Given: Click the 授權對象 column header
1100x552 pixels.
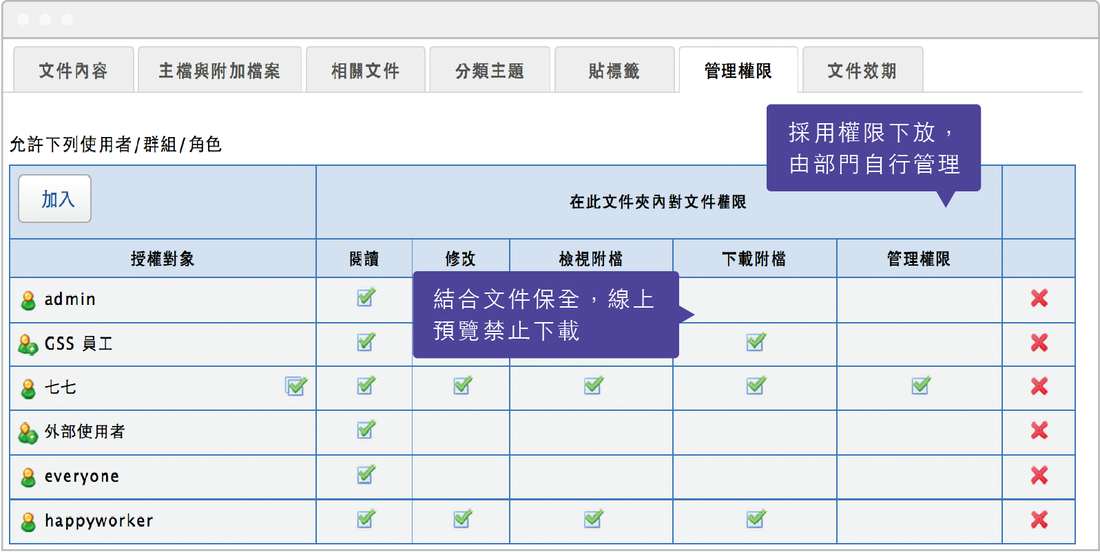Looking at the screenshot, I should (163, 259).
